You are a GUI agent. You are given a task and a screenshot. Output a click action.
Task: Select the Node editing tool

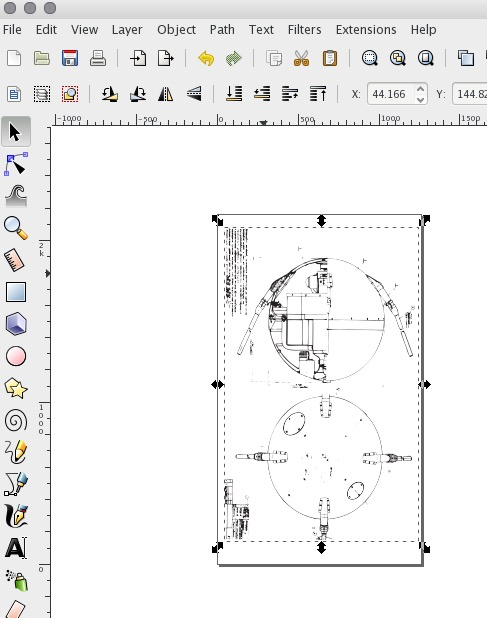tap(16, 164)
